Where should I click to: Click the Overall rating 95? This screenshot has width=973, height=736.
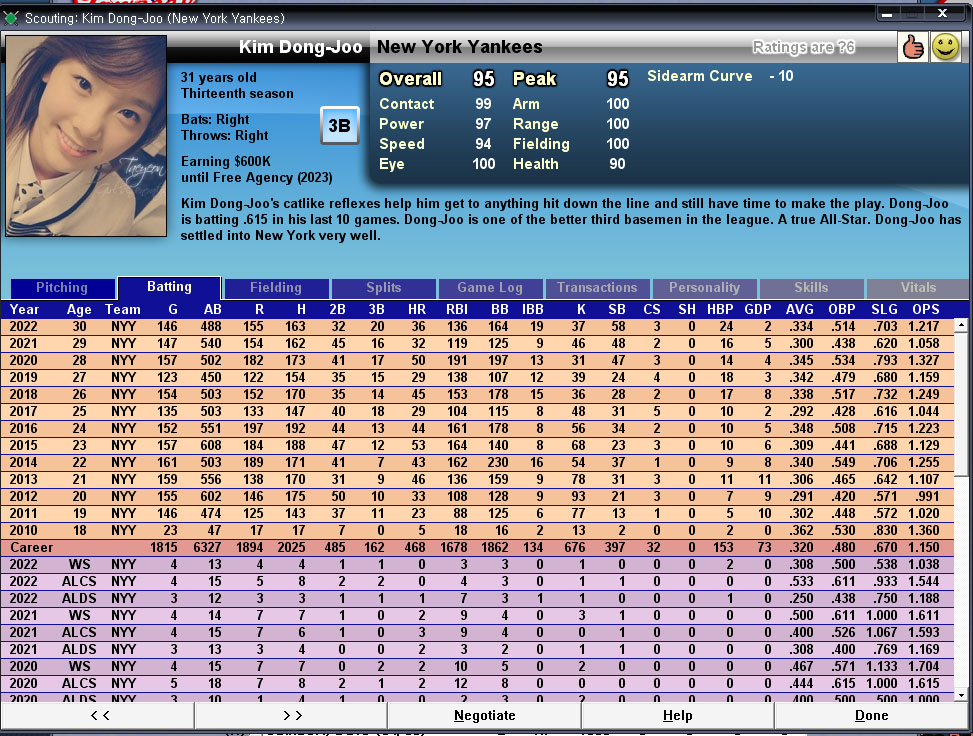483,79
